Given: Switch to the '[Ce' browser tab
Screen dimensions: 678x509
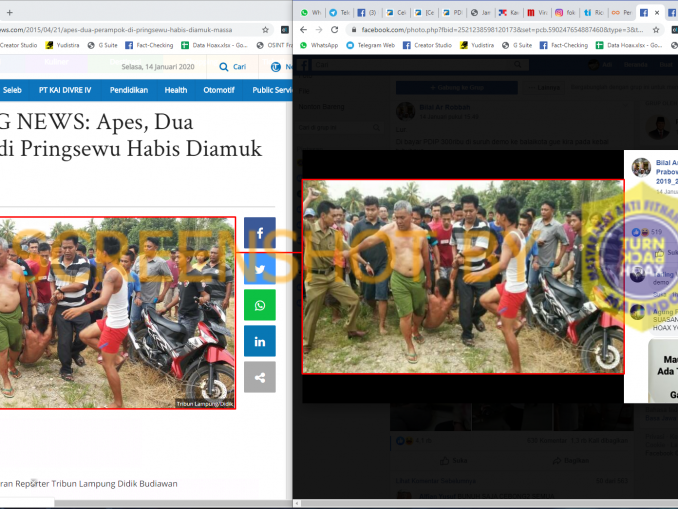Looking at the screenshot, I should click(424, 13).
